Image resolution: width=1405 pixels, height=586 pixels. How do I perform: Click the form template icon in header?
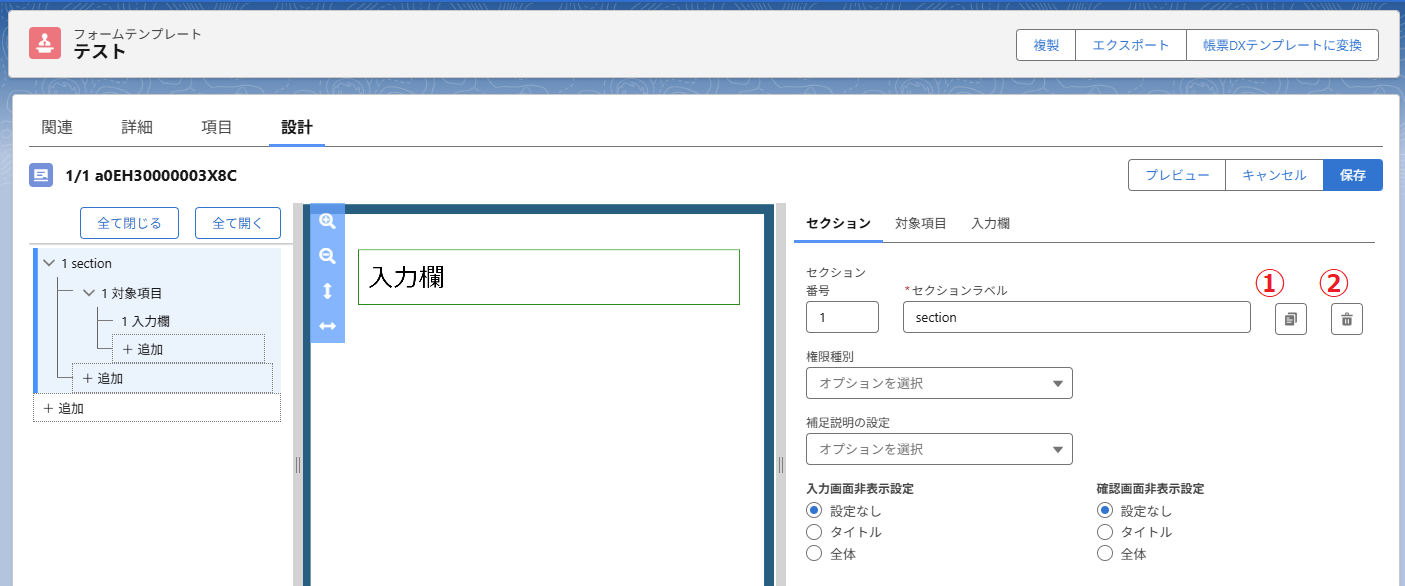coord(45,44)
